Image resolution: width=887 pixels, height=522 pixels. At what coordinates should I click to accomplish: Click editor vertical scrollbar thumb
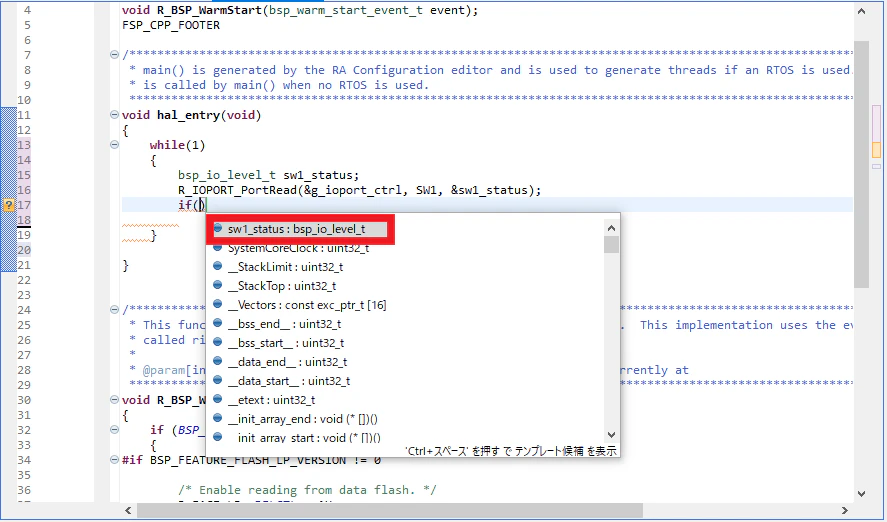[x=861, y=165]
